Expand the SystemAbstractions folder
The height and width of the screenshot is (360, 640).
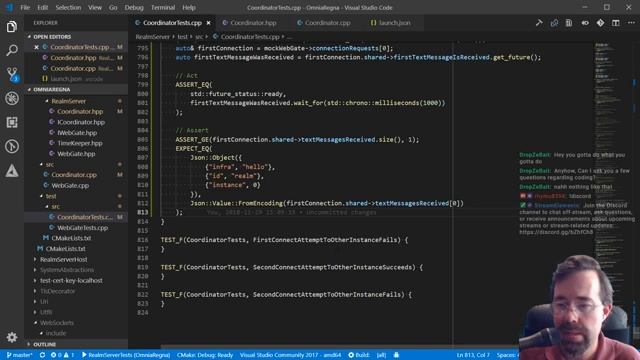(x=67, y=270)
